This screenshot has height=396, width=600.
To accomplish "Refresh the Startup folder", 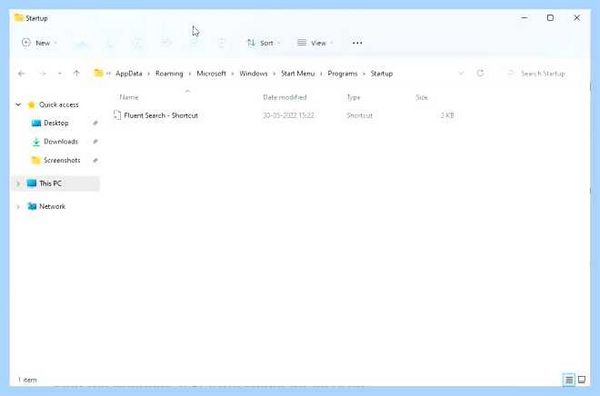I will [x=480, y=73].
